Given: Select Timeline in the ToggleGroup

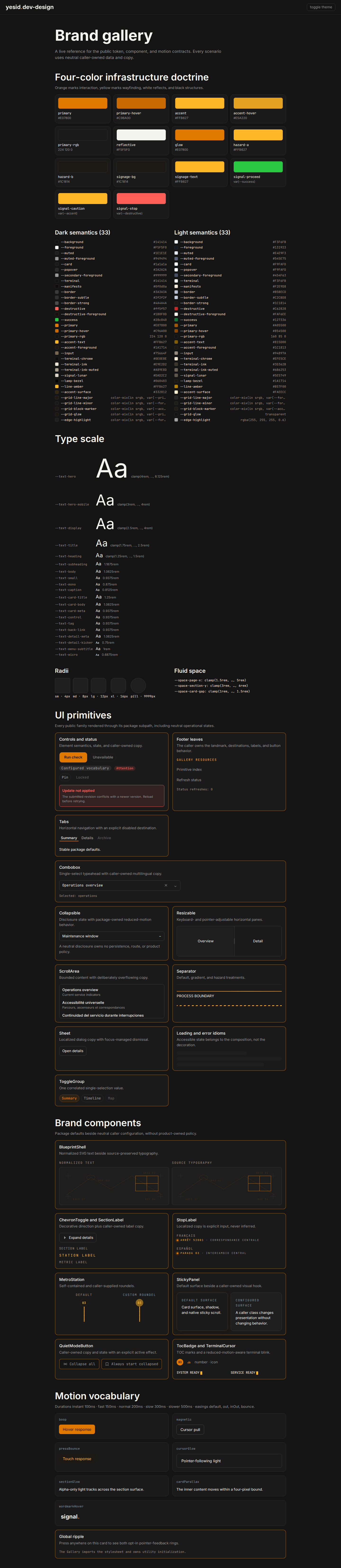Looking at the screenshot, I should tap(93, 1098).
